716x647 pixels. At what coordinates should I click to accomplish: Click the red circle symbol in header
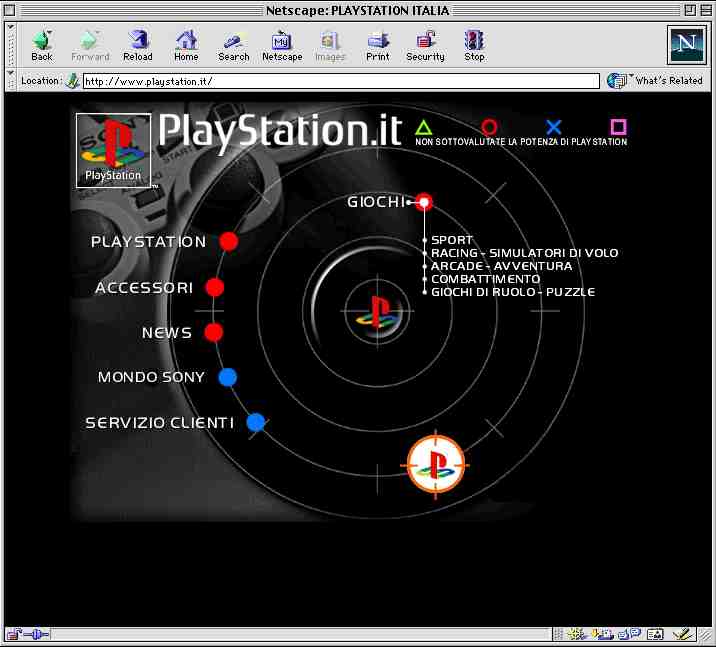tap(489, 127)
